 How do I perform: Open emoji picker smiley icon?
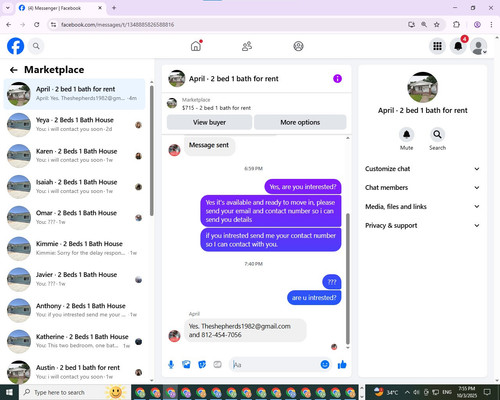(x=325, y=365)
